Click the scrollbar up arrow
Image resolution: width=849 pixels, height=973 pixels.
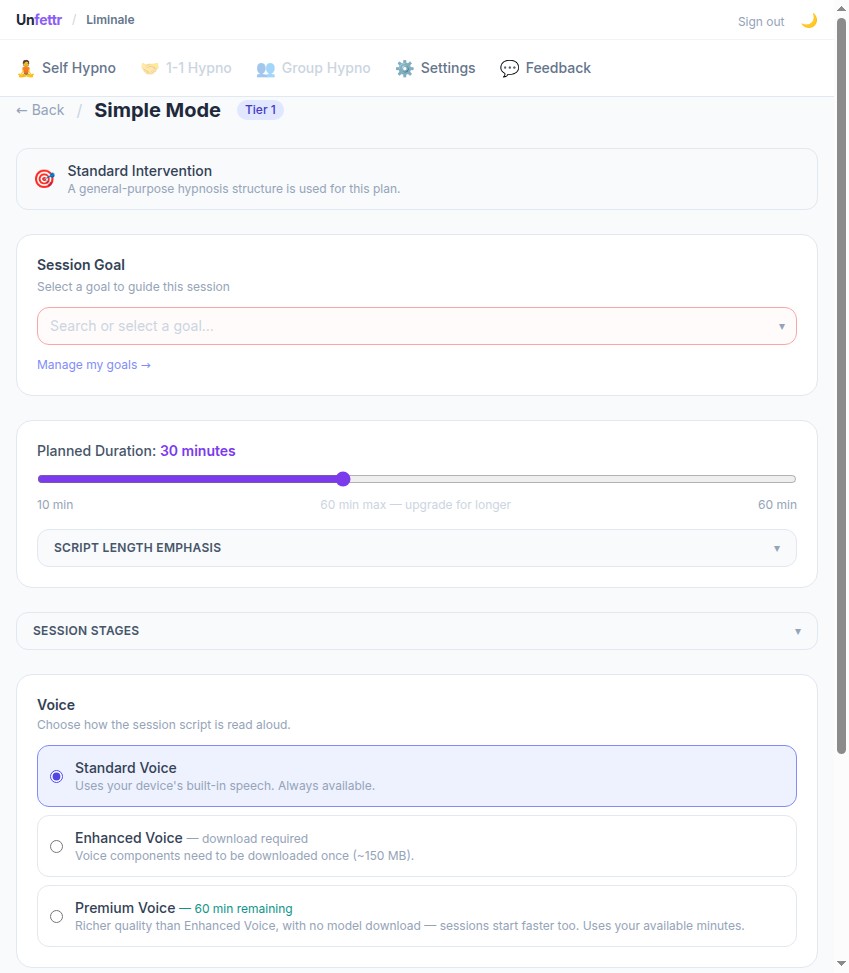click(841, 7)
